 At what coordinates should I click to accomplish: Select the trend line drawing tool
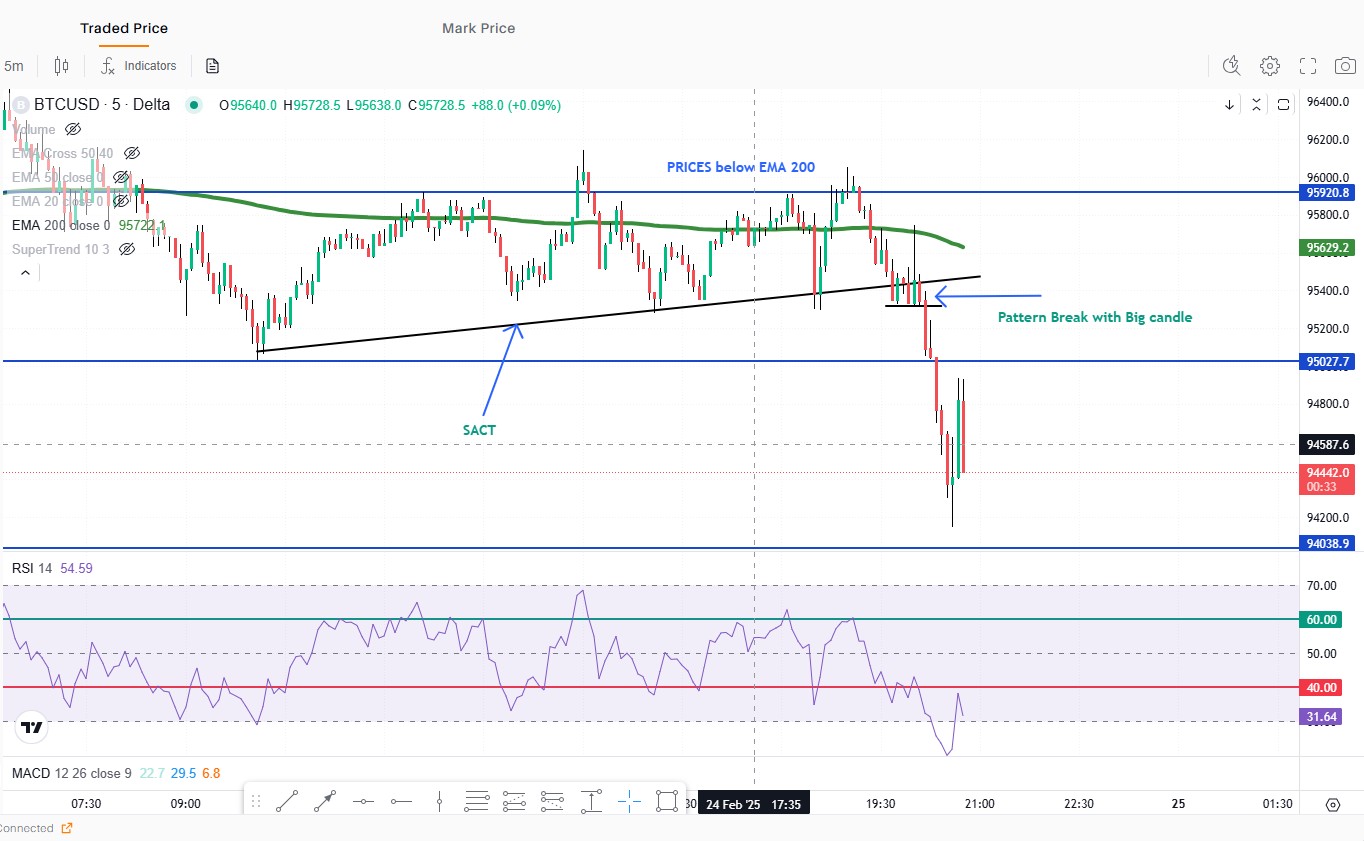tap(286, 801)
